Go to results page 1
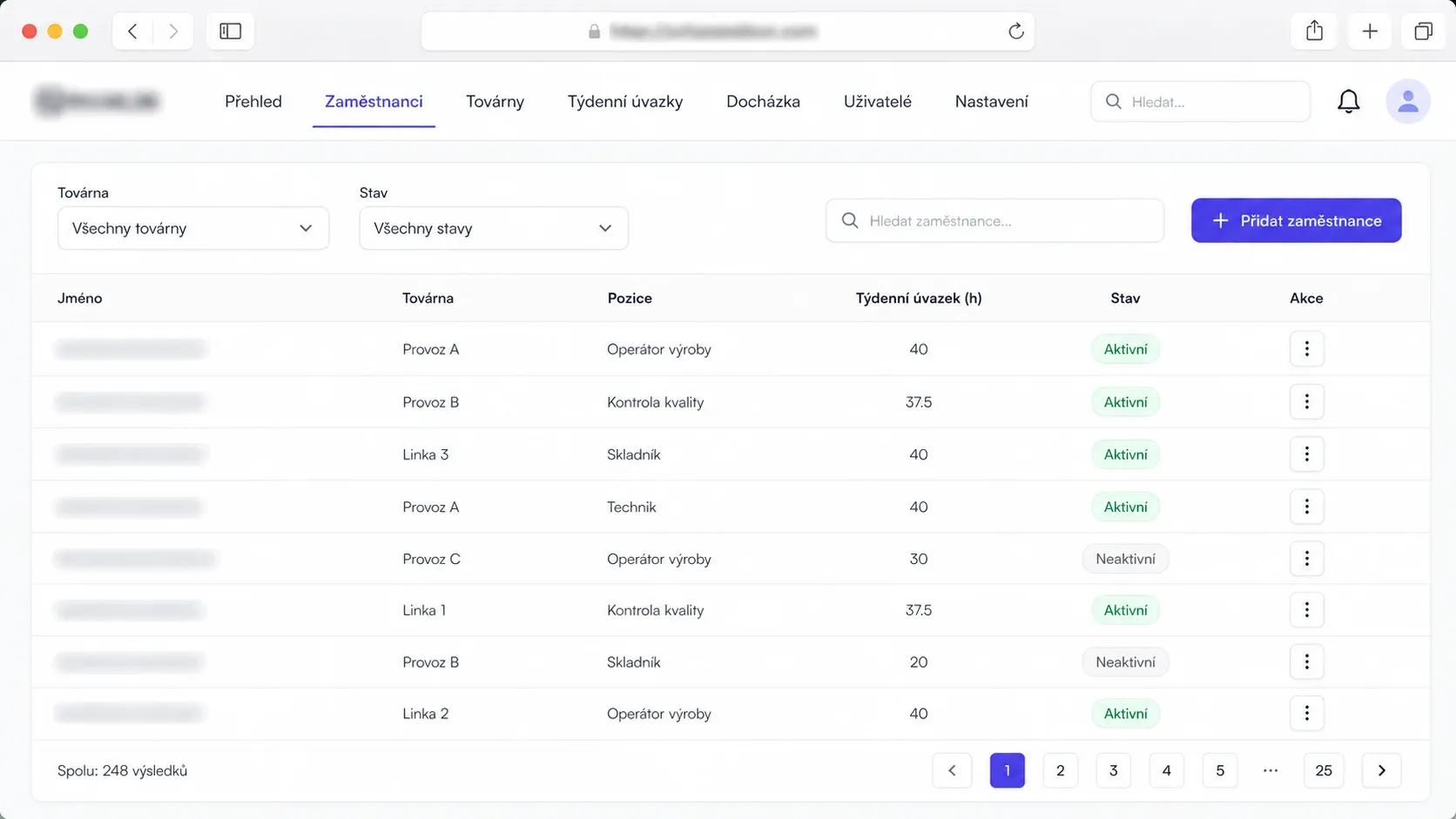Screen dimensions: 1456x819 click(1008, 770)
